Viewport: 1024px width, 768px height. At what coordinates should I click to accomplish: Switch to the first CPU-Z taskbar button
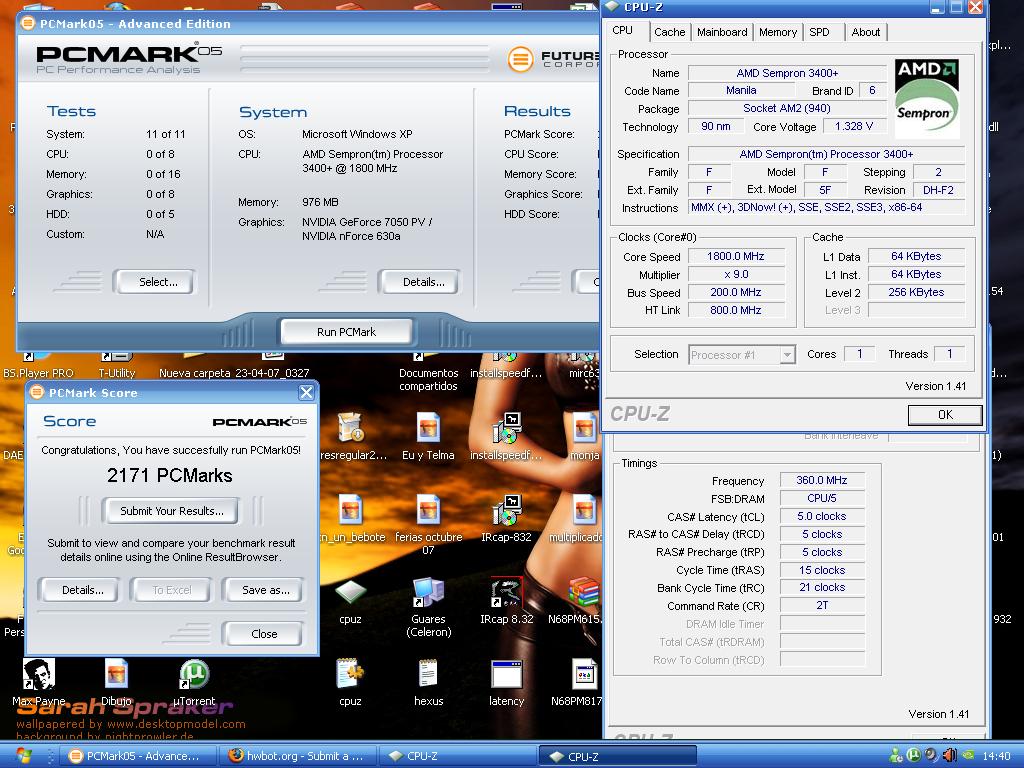[456, 756]
